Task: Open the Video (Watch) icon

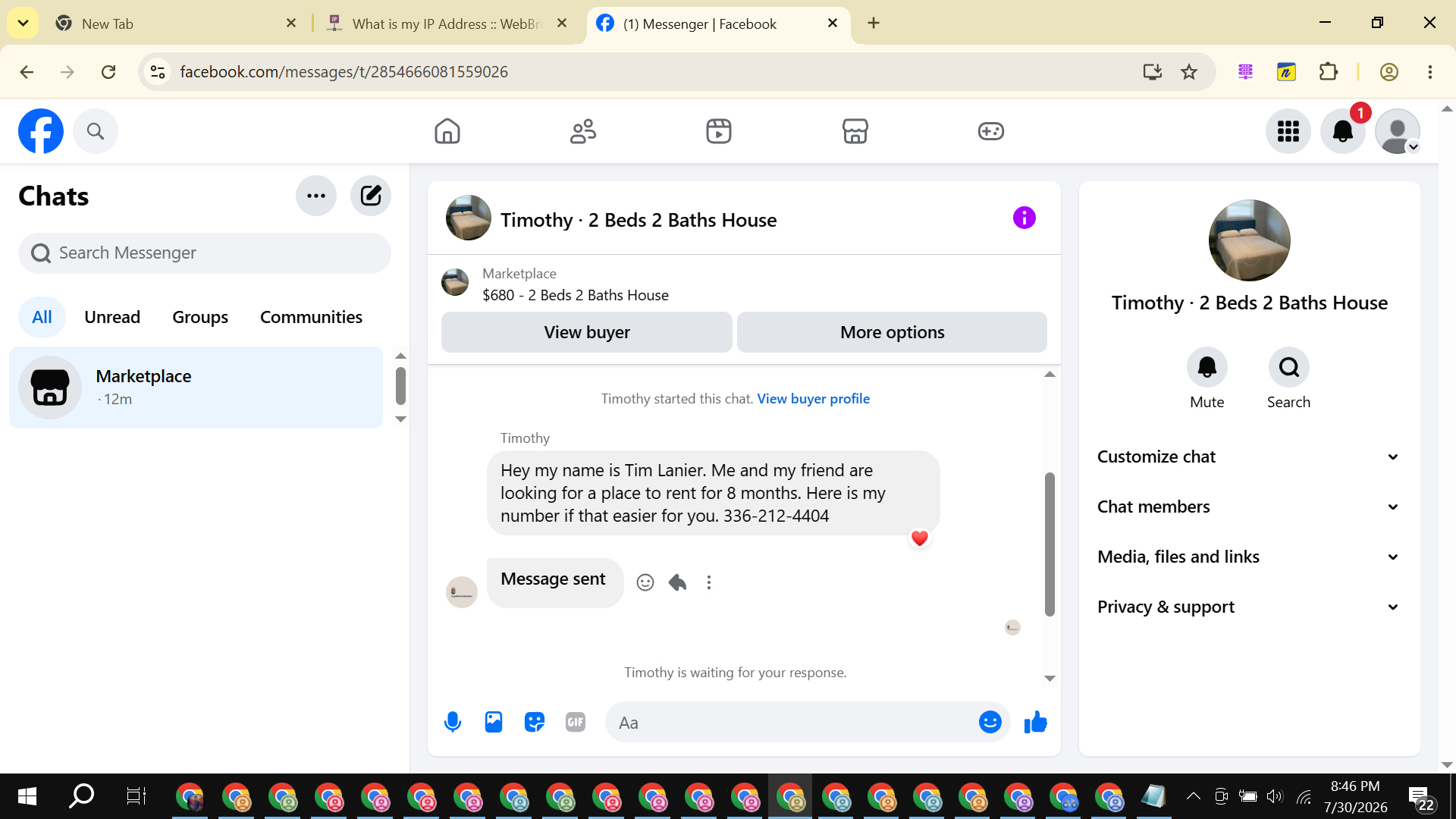Action: [719, 131]
